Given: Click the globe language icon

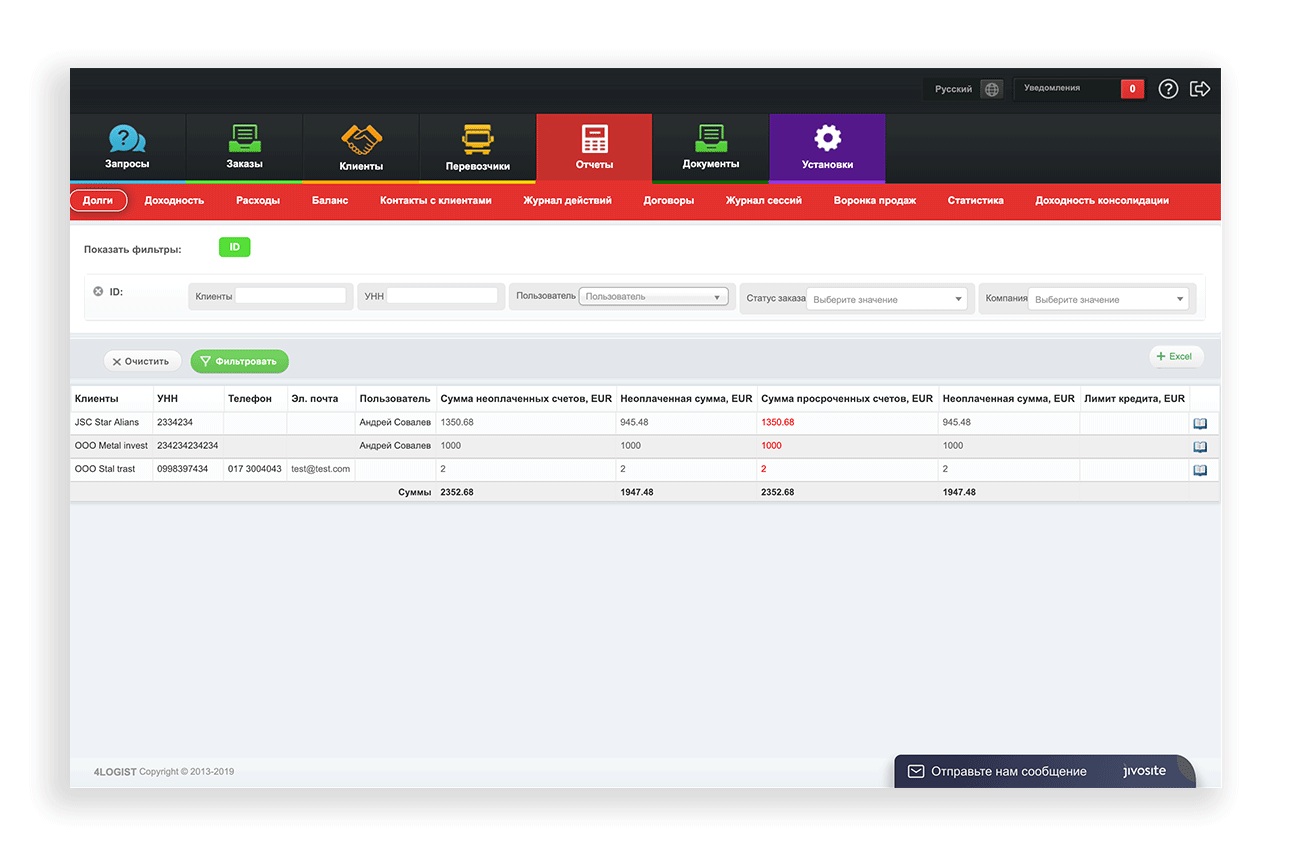Looking at the screenshot, I should tap(991, 89).
